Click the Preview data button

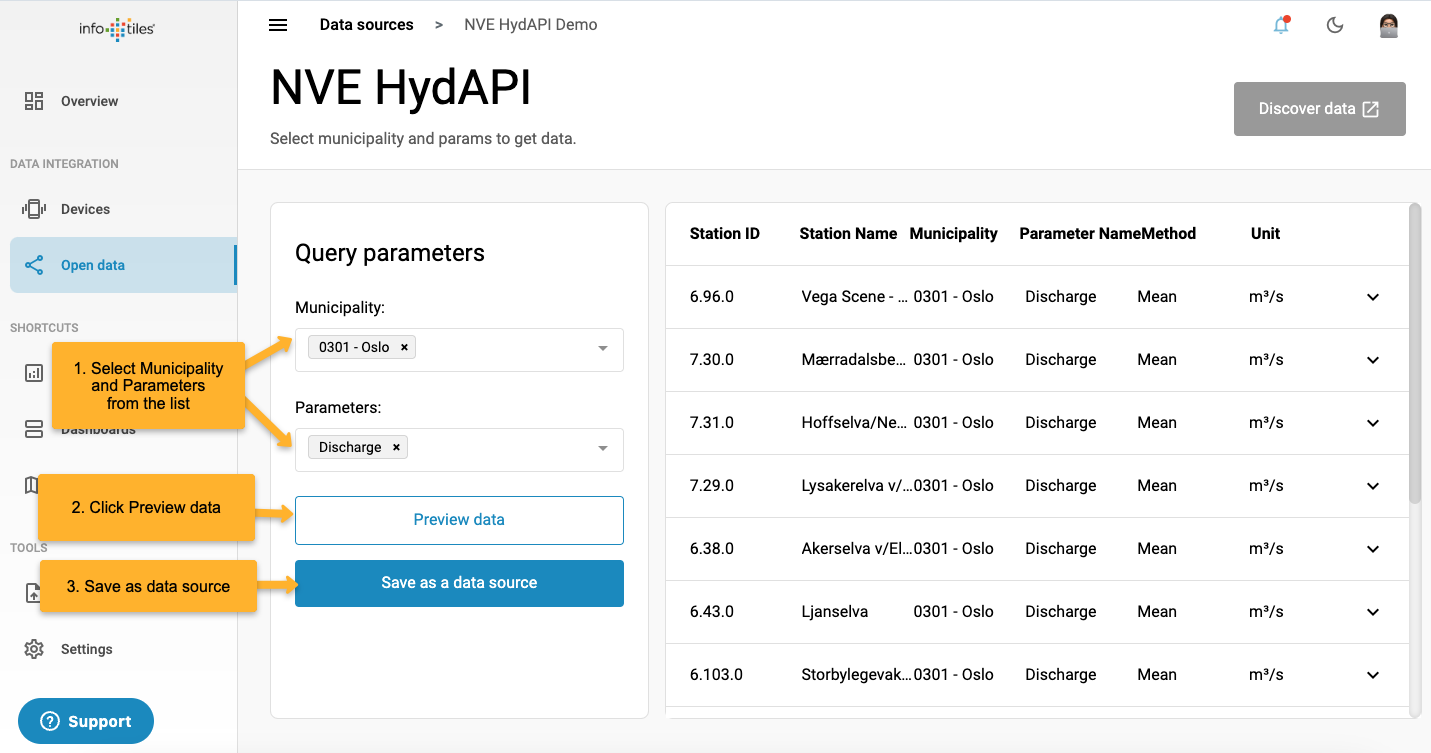click(x=459, y=520)
